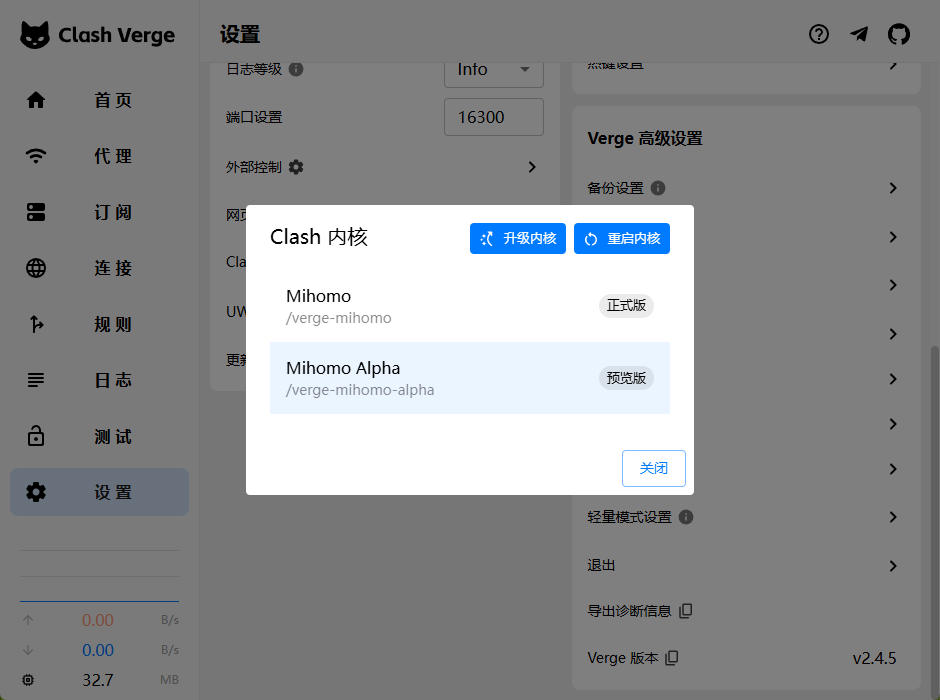Click the info icon beside 备份设置
940x700 pixels.
658,188
